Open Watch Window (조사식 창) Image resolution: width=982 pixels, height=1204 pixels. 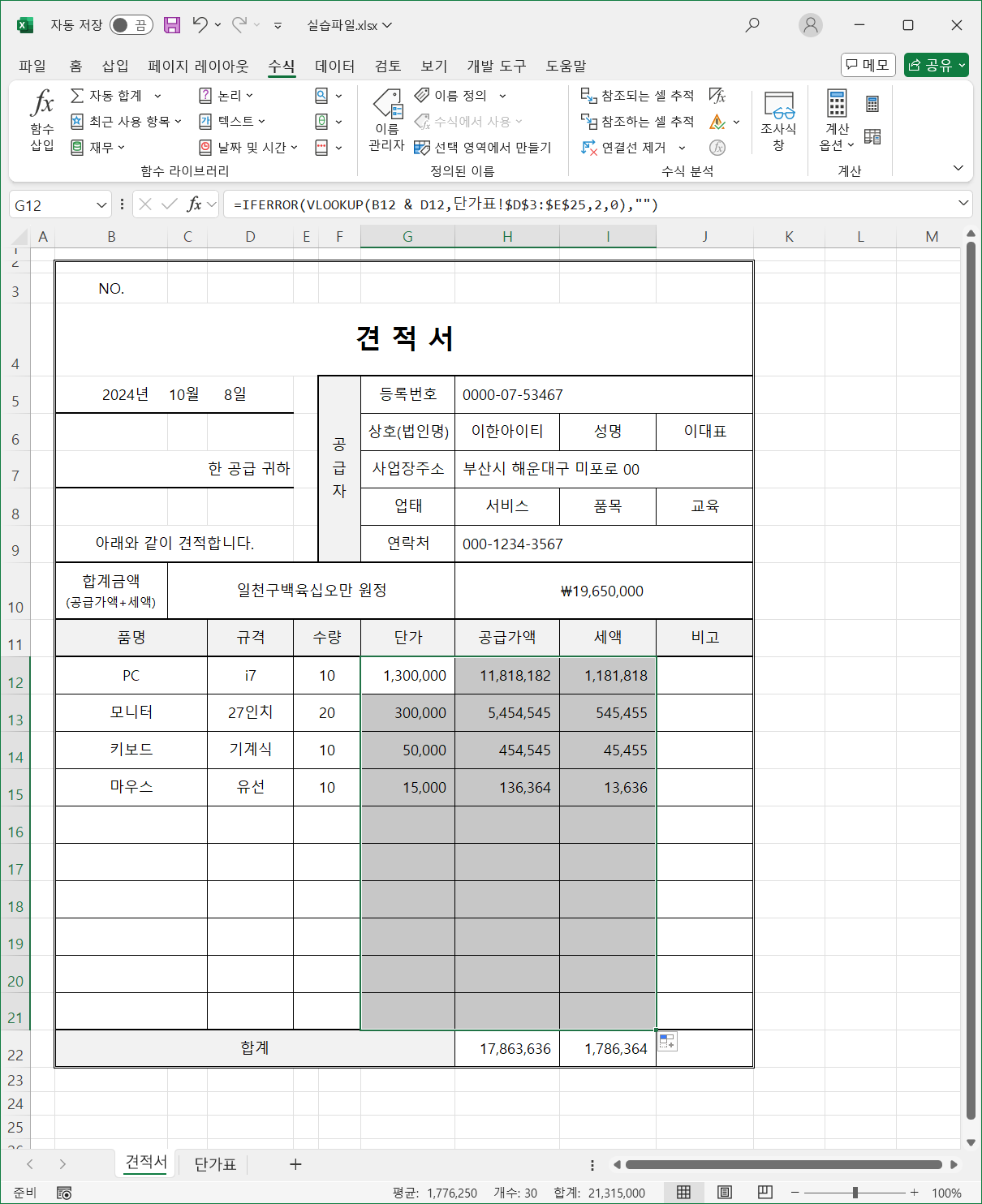click(778, 120)
